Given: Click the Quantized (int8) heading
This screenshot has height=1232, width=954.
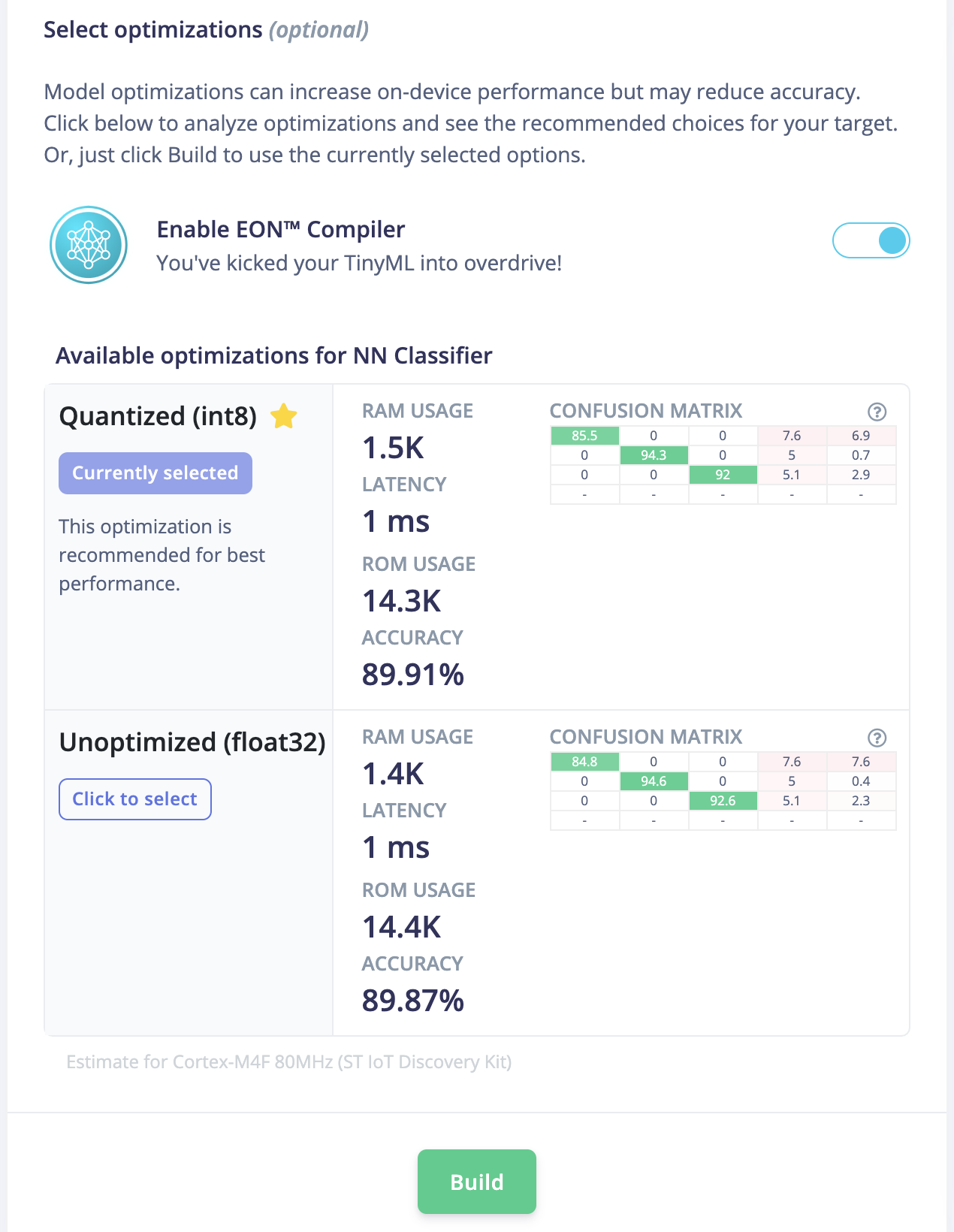Looking at the screenshot, I should (158, 416).
